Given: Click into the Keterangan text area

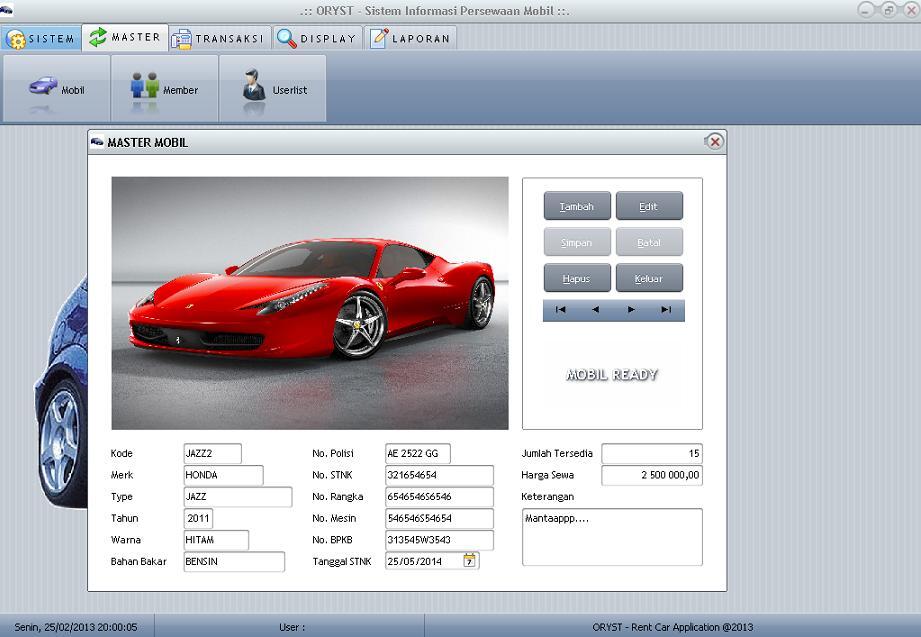Looking at the screenshot, I should click(611, 536).
